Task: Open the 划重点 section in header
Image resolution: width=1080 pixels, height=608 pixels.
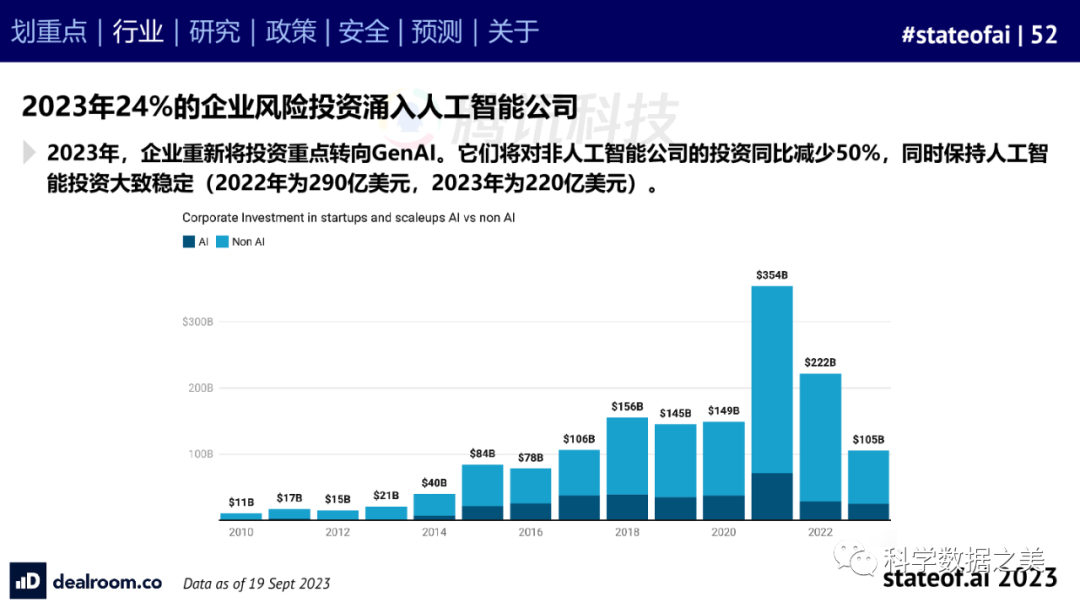Action: [x=49, y=32]
